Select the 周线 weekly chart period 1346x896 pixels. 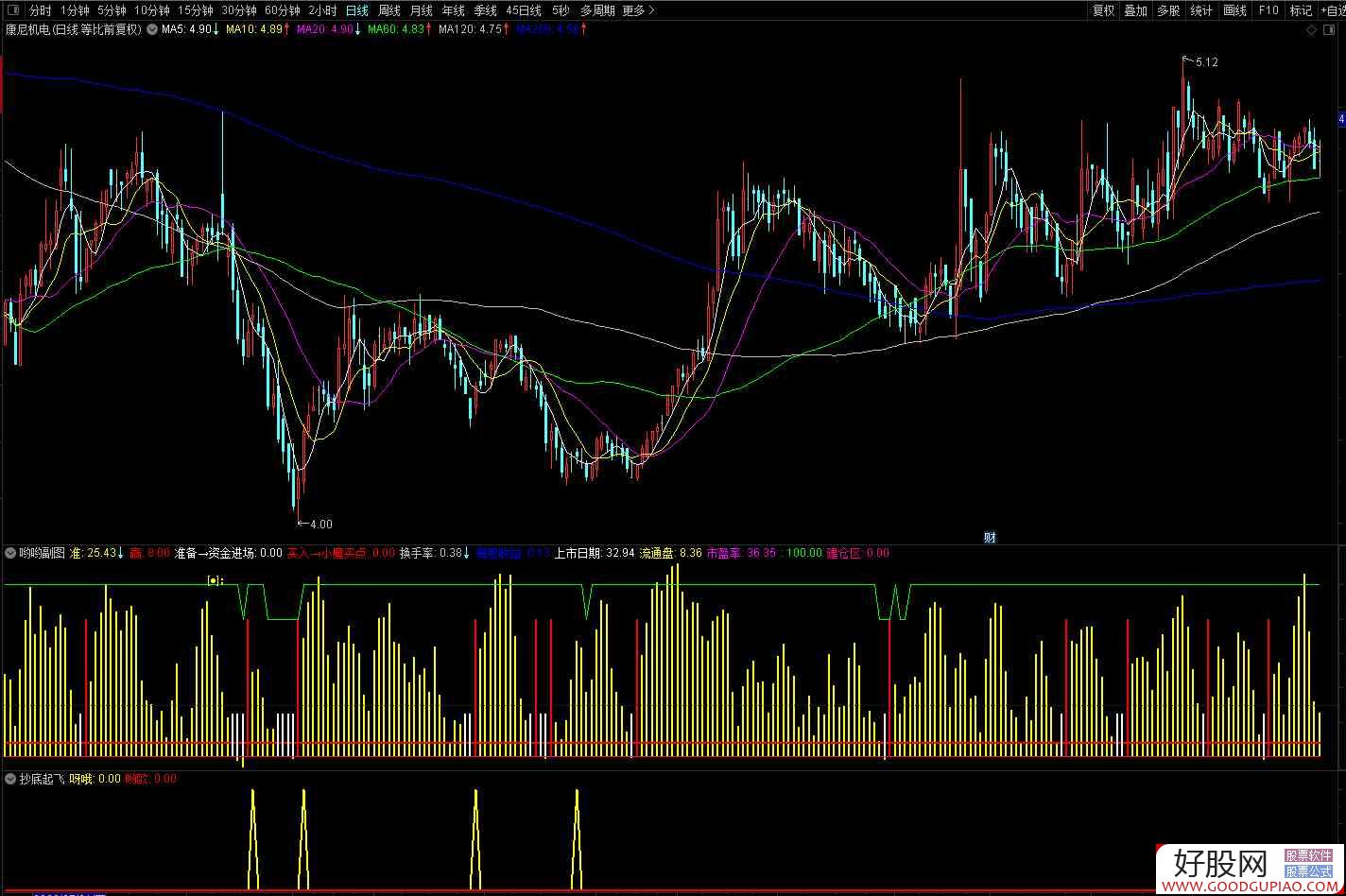coord(388,10)
